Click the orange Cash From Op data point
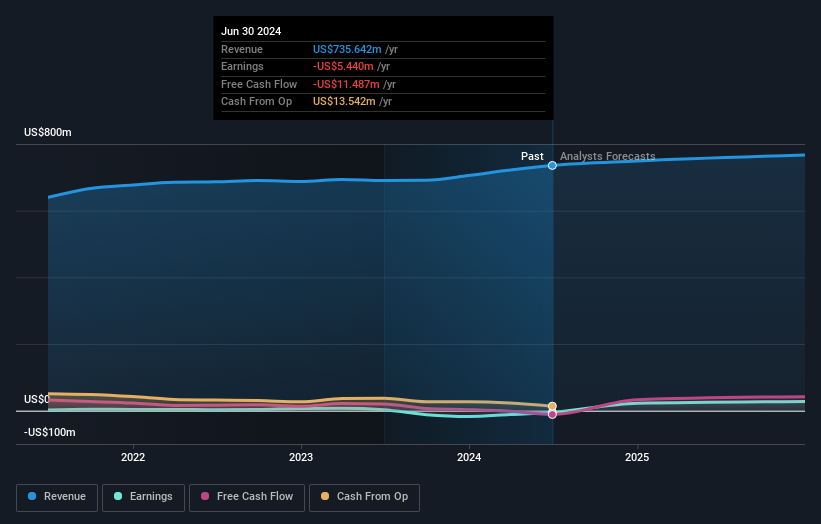This screenshot has height=524, width=821. tap(552, 406)
